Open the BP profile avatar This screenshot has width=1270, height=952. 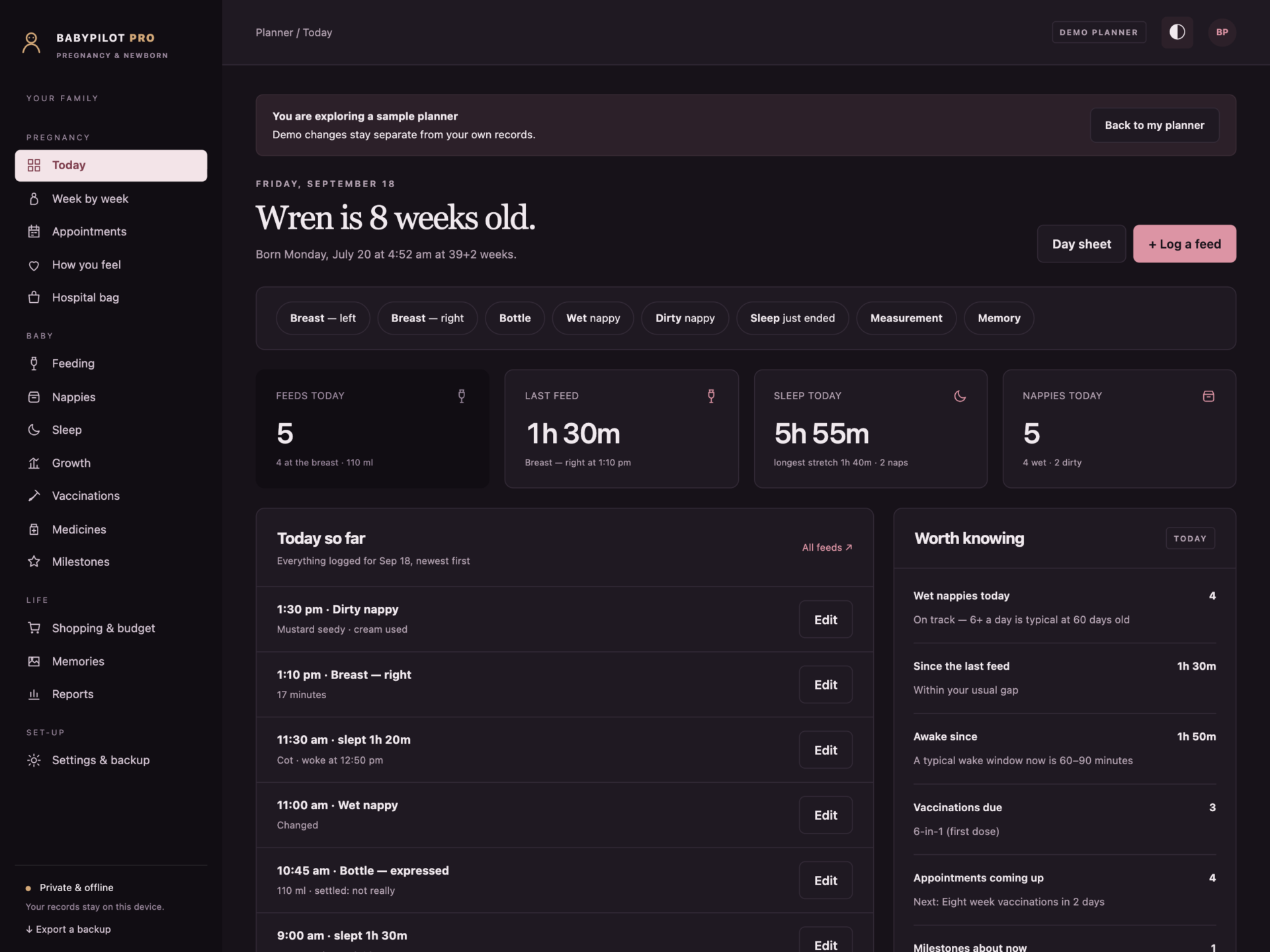(x=1222, y=32)
